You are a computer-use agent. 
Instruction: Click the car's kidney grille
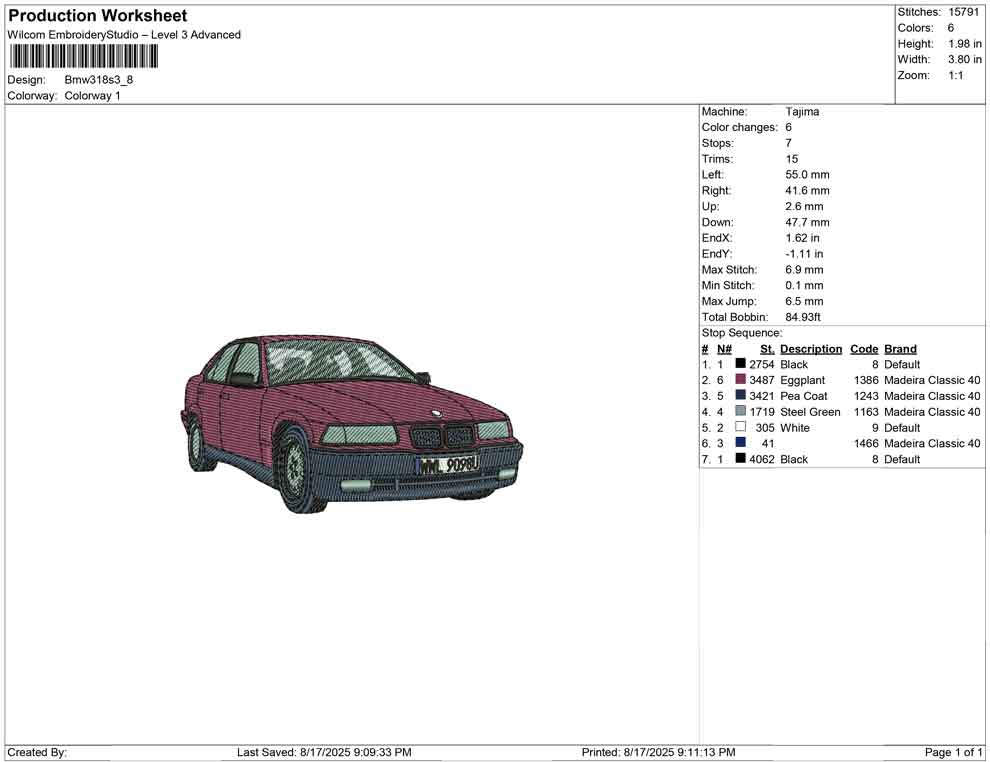click(x=443, y=437)
